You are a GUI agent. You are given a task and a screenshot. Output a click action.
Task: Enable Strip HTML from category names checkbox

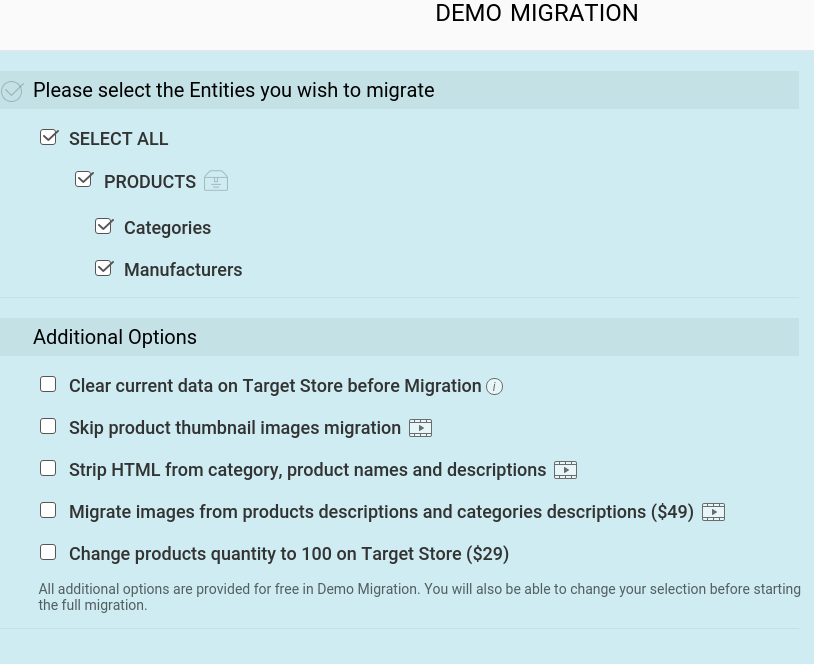coord(48,468)
